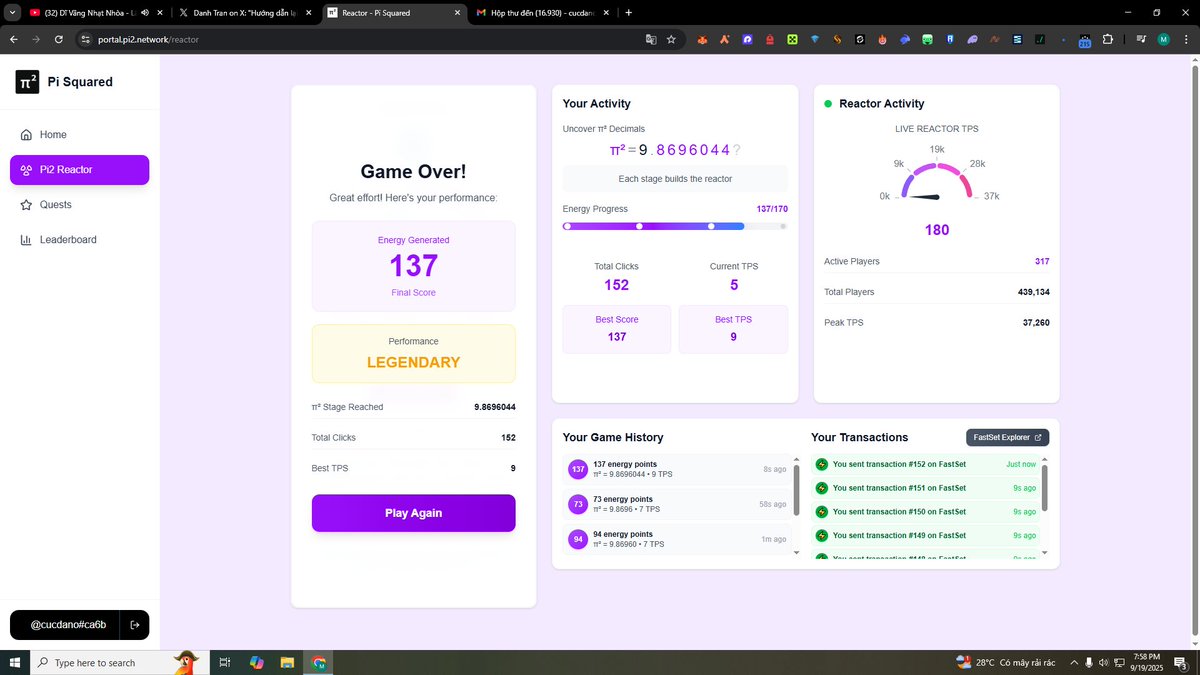Click the Pi Squared logo icon
Viewport: 1200px width, 675px height.
click(x=27, y=82)
